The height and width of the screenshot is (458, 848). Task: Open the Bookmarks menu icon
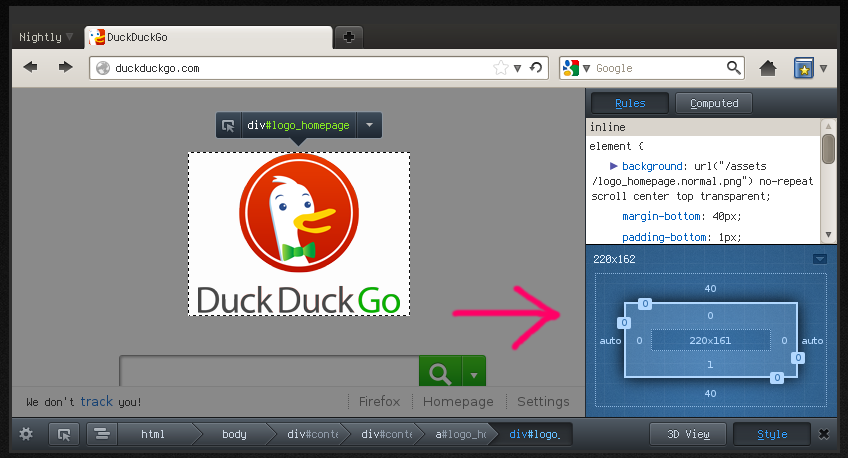pos(804,68)
